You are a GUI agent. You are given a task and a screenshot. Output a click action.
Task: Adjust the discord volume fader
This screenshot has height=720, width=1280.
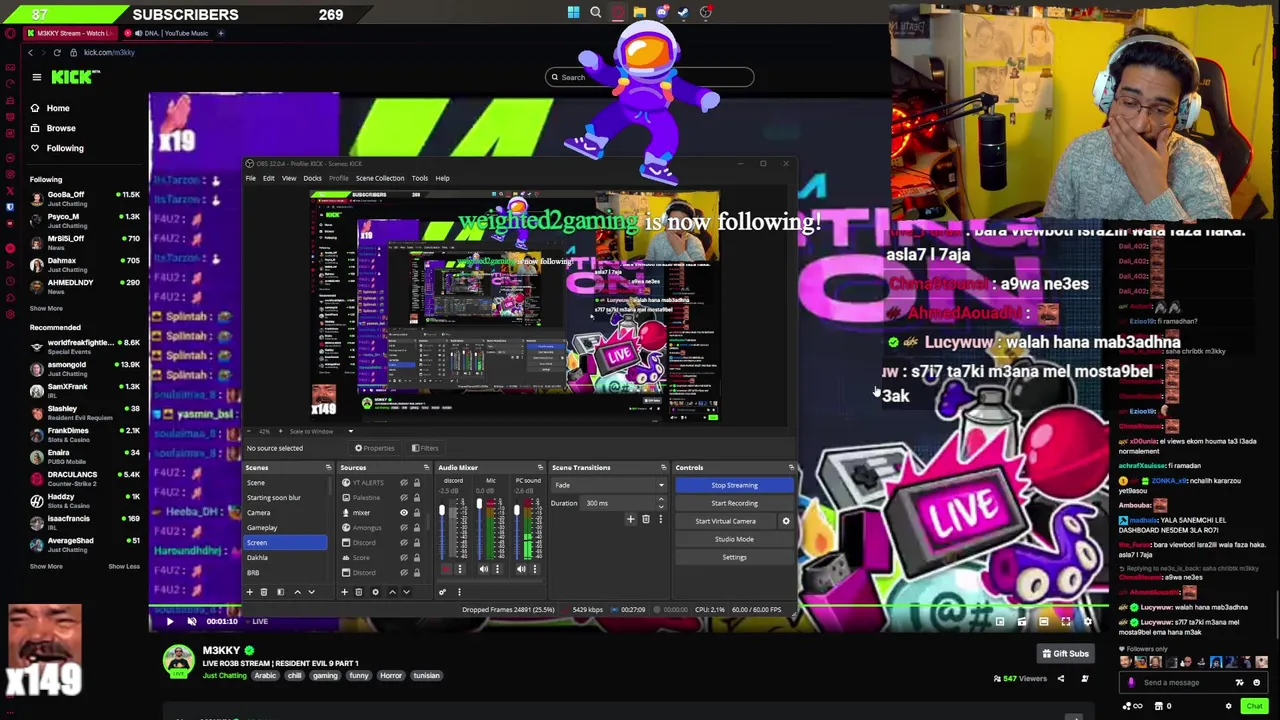443,512
